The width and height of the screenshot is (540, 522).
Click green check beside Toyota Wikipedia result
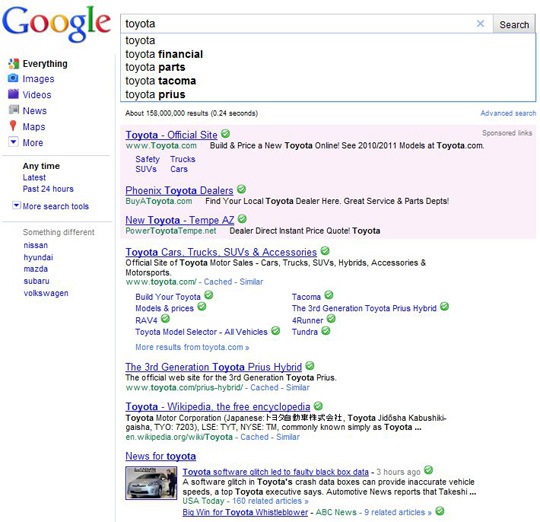pyautogui.click(x=318, y=406)
